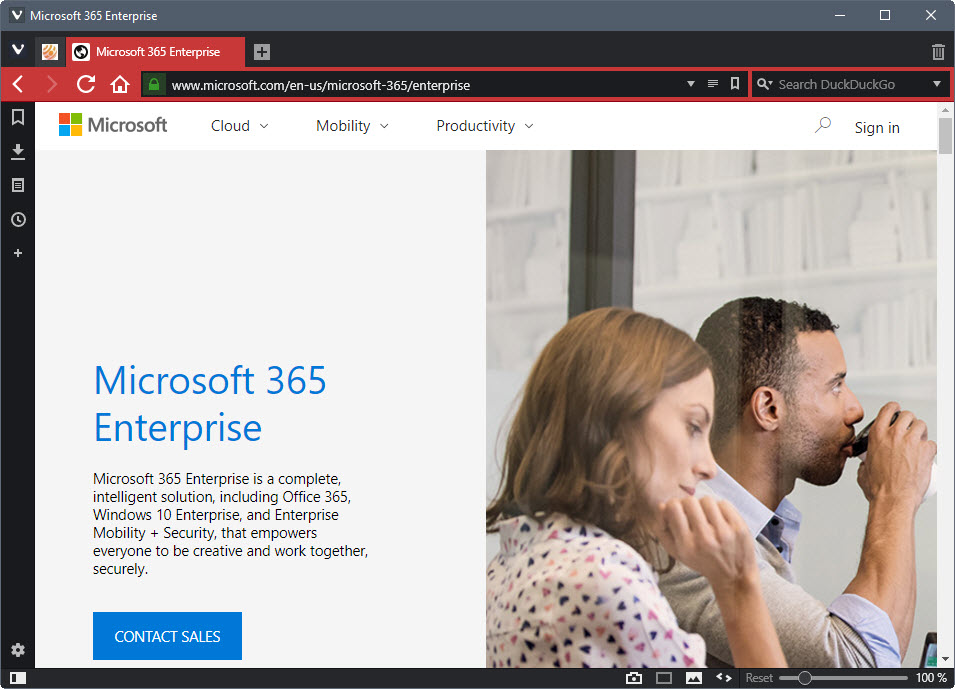The height and width of the screenshot is (689, 955).
Task: Open the Vivaldi menu button
Action: (18, 49)
